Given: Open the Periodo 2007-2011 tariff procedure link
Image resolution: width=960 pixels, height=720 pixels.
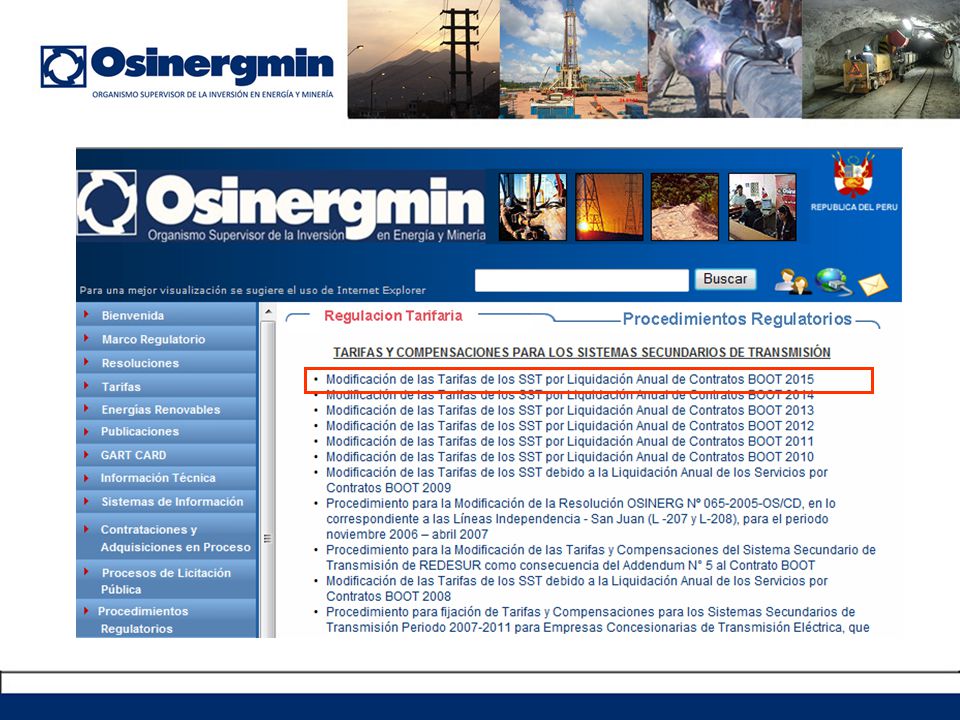Looking at the screenshot, I should click(x=597, y=620).
